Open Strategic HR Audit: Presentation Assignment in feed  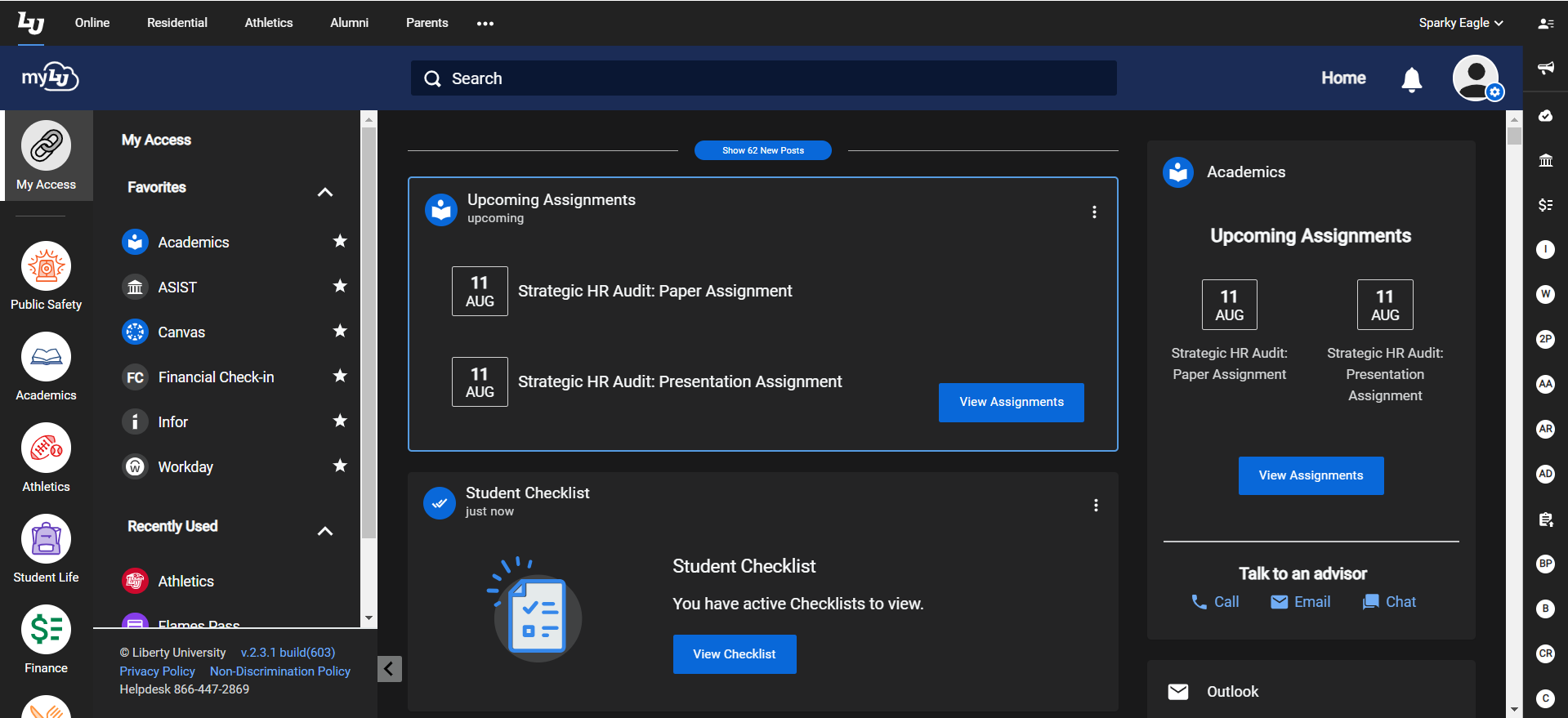[680, 381]
